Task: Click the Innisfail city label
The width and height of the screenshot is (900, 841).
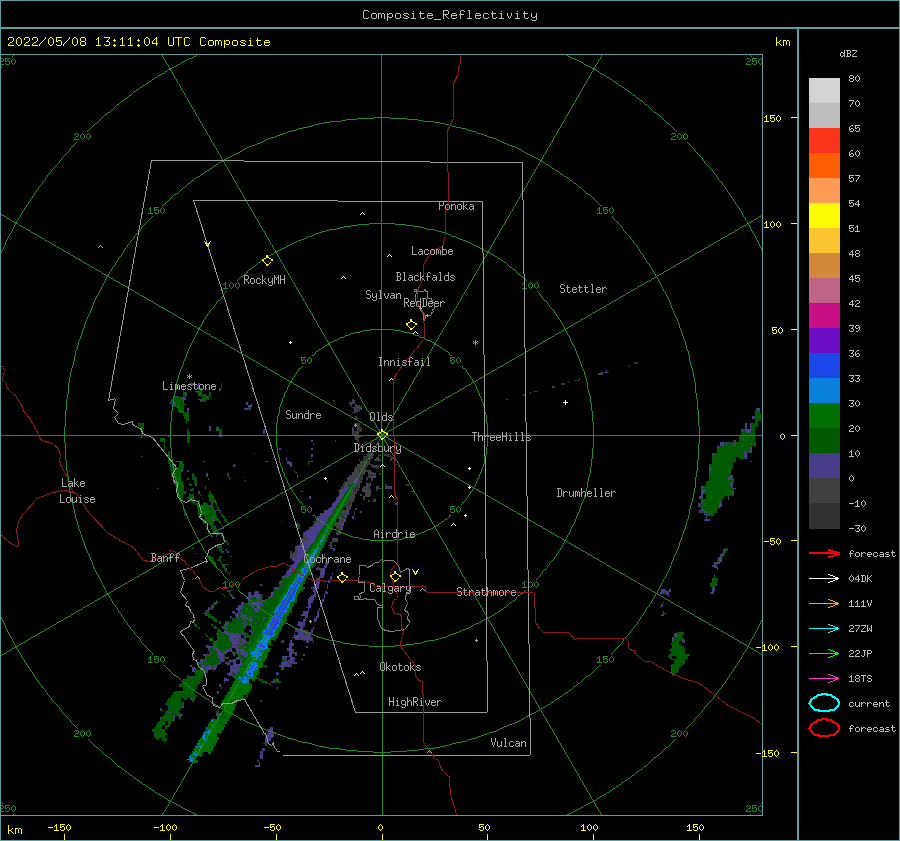Action: tap(404, 362)
